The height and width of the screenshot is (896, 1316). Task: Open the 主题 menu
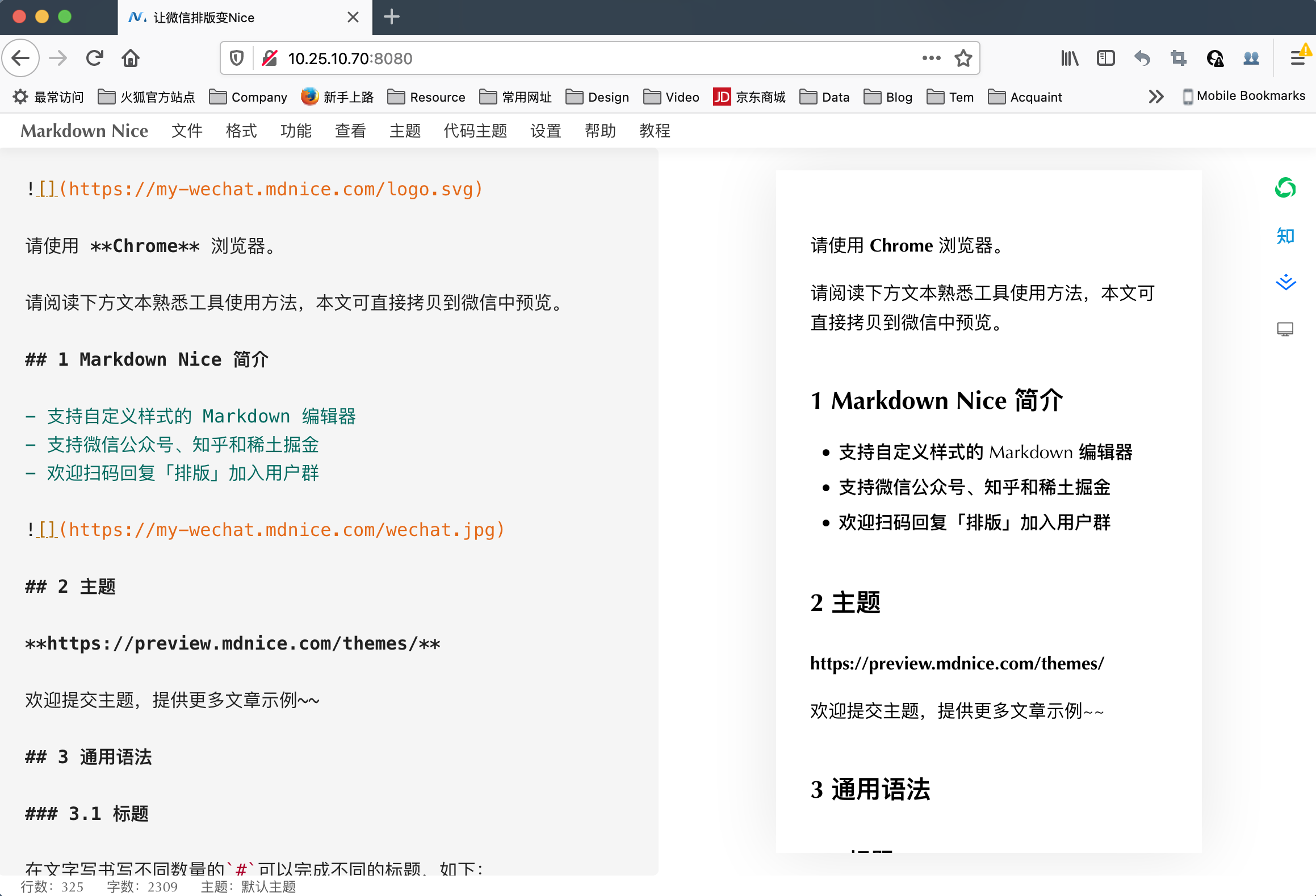[x=405, y=131]
